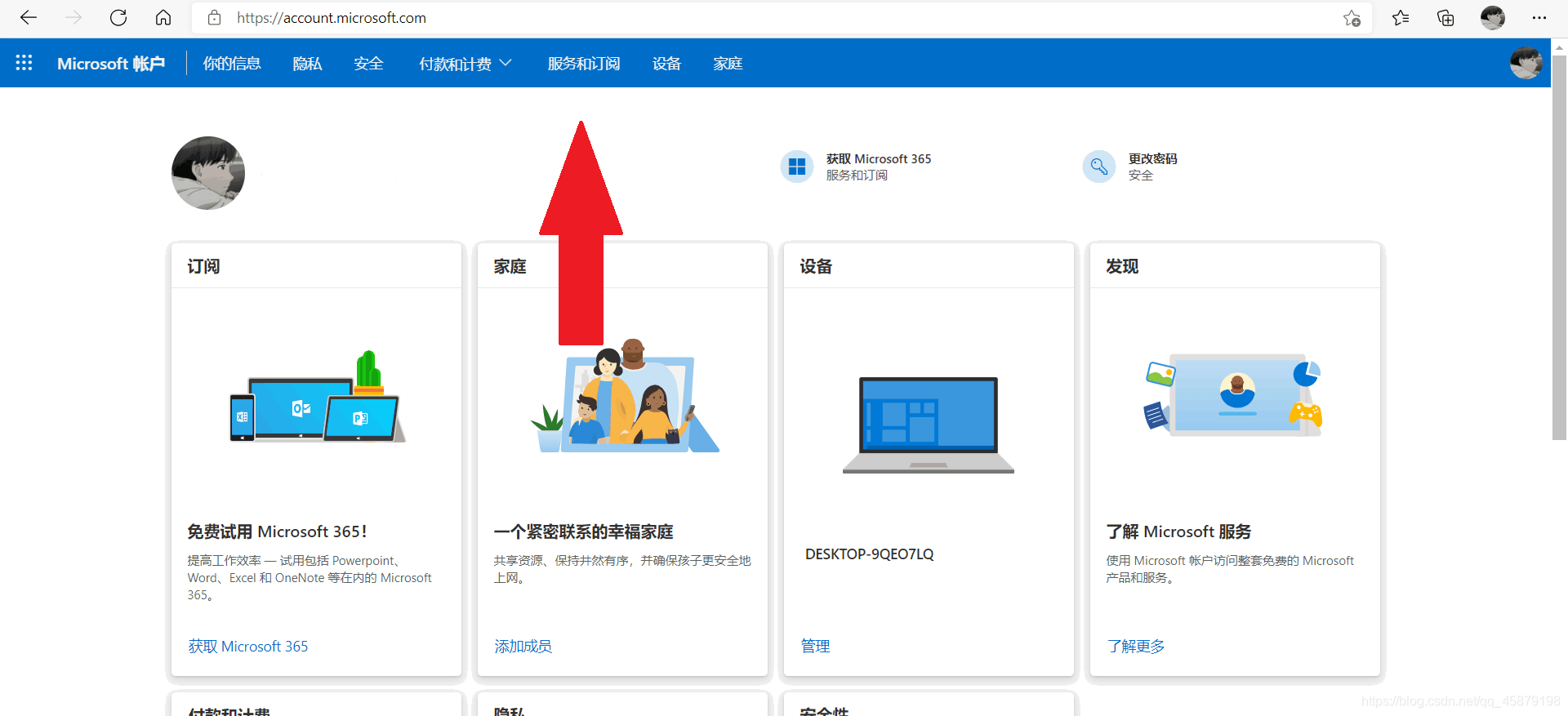Open browser settings and more menu
Viewport: 1568px width, 716px height.
1539,18
